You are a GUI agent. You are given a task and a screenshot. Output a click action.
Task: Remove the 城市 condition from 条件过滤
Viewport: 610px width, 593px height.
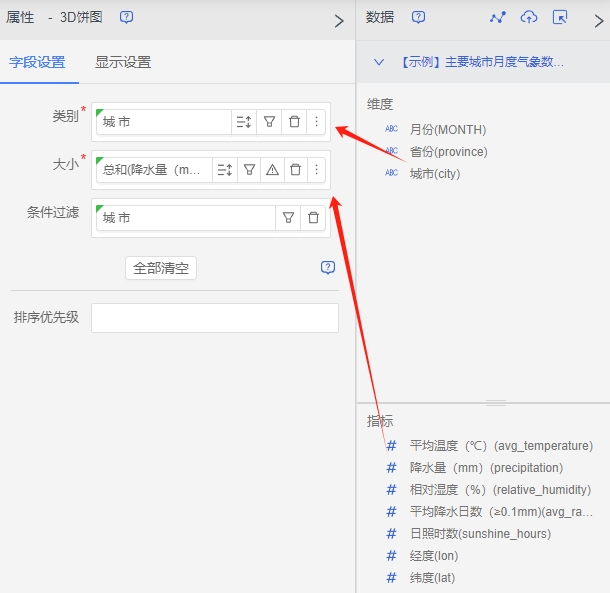[313, 217]
